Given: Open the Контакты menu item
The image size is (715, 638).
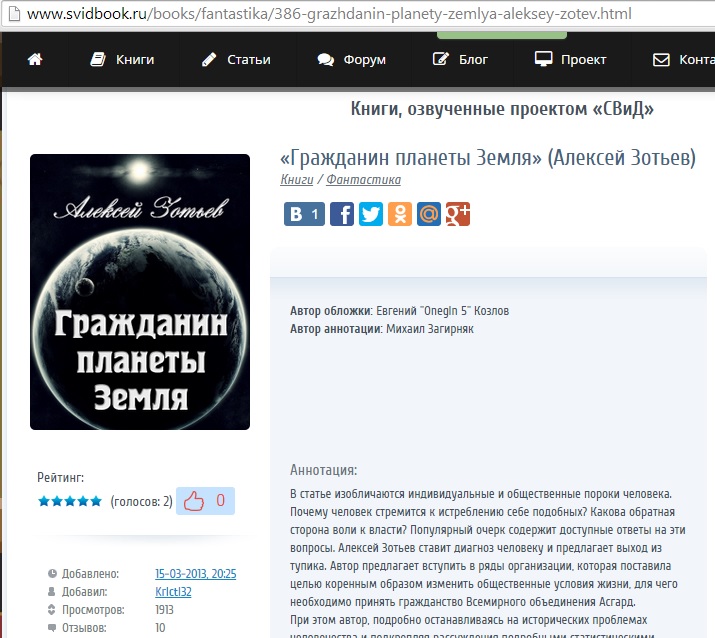Looking at the screenshot, I should point(684,59).
